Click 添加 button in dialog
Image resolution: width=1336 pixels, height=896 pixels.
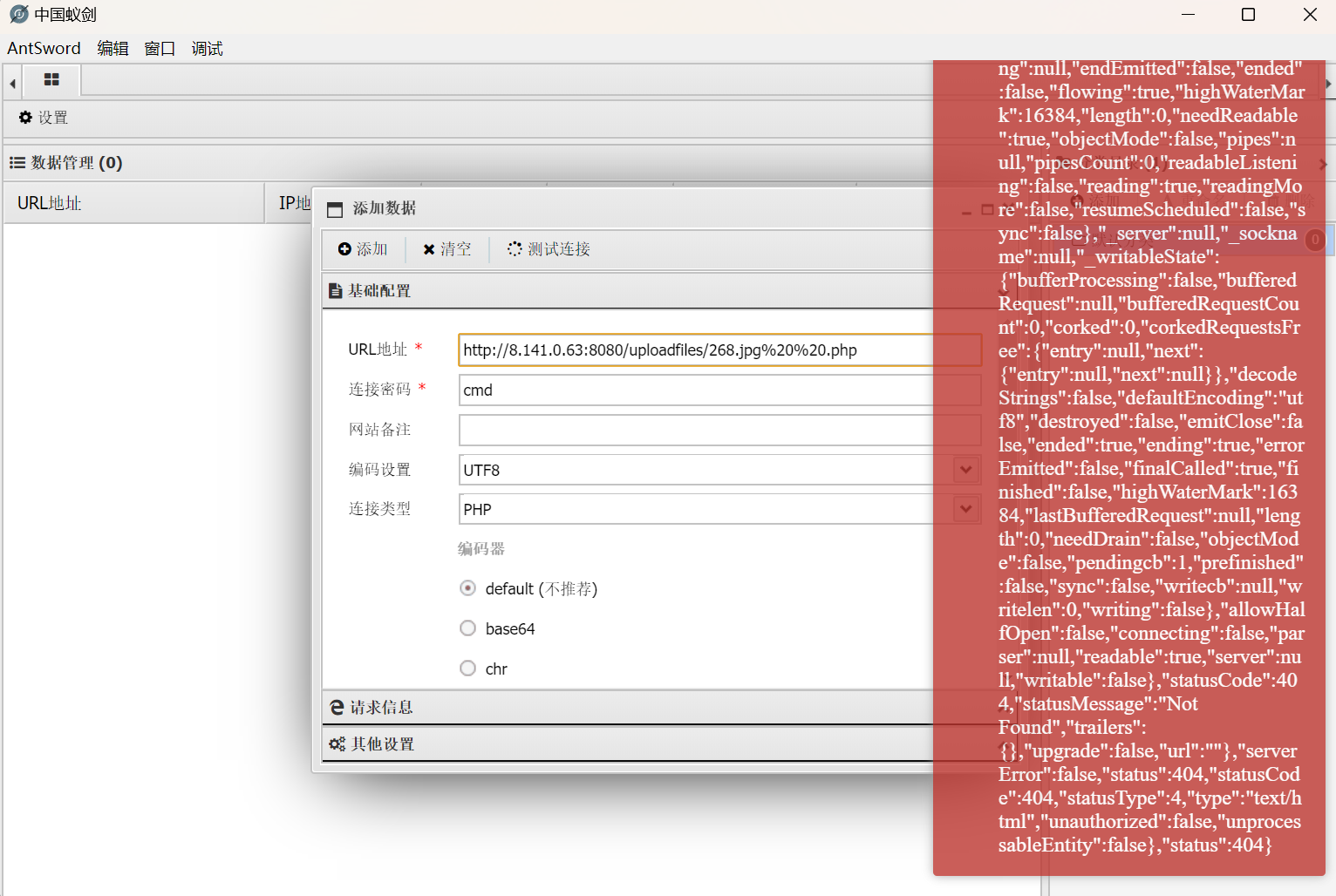(x=363, y=249)
